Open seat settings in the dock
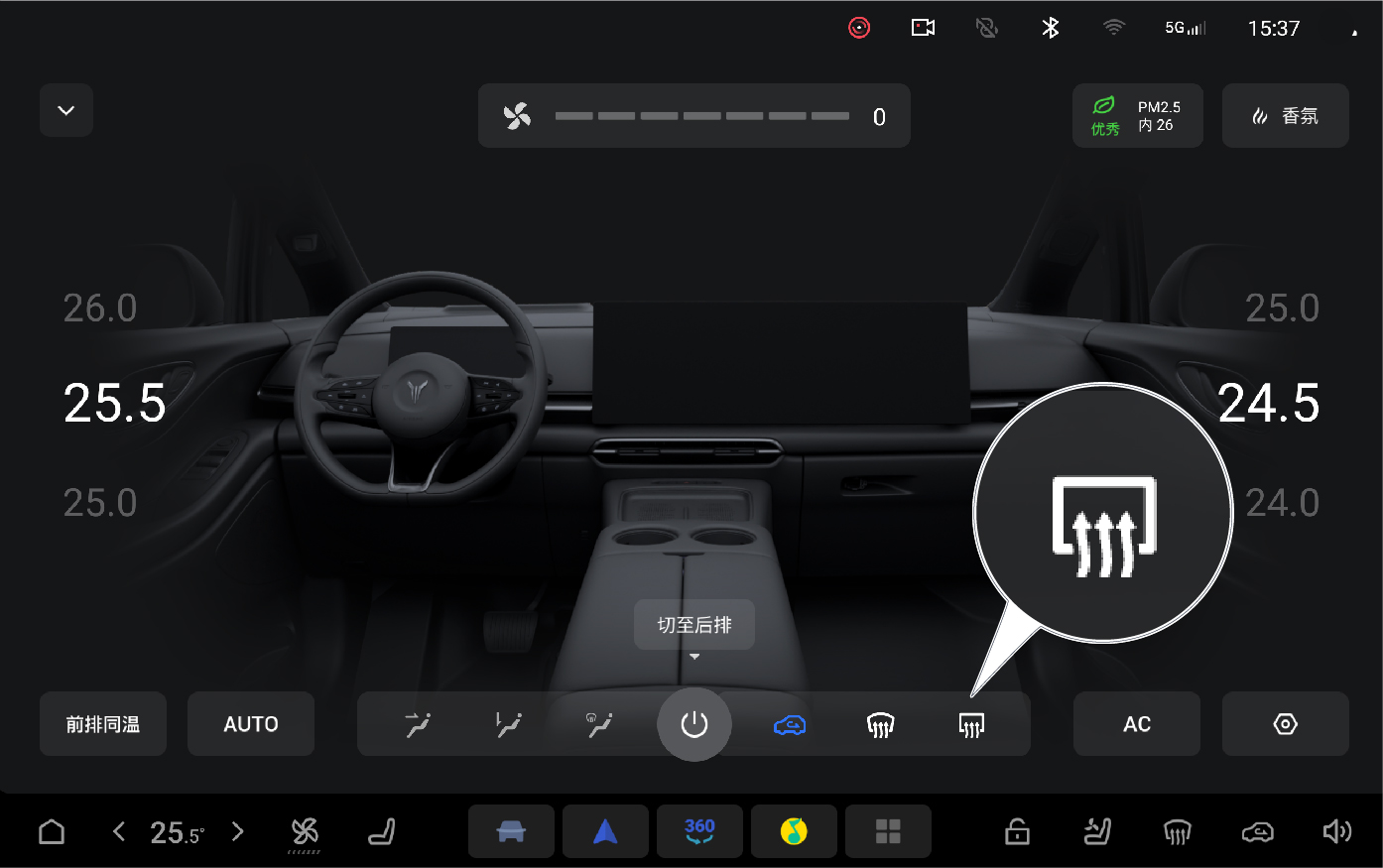This screenshot has height=868, width=1383. [x=382, y=831]
